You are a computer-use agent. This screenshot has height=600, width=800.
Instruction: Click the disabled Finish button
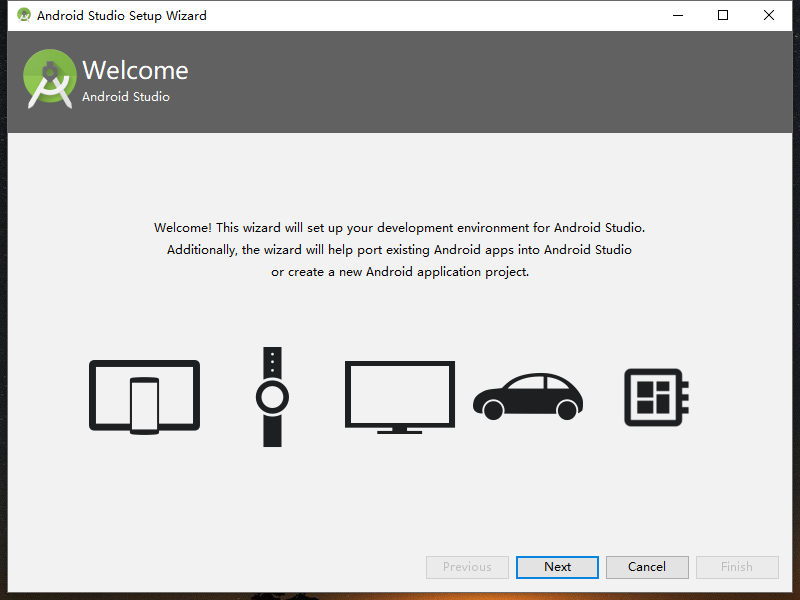(737, 567)
